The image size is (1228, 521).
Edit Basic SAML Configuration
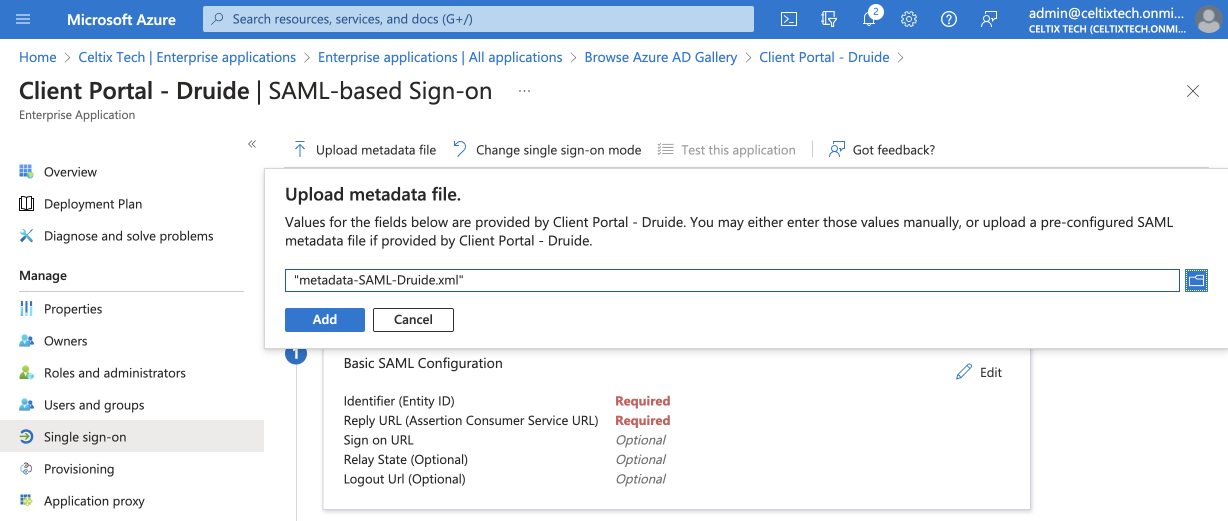point(979,372)
